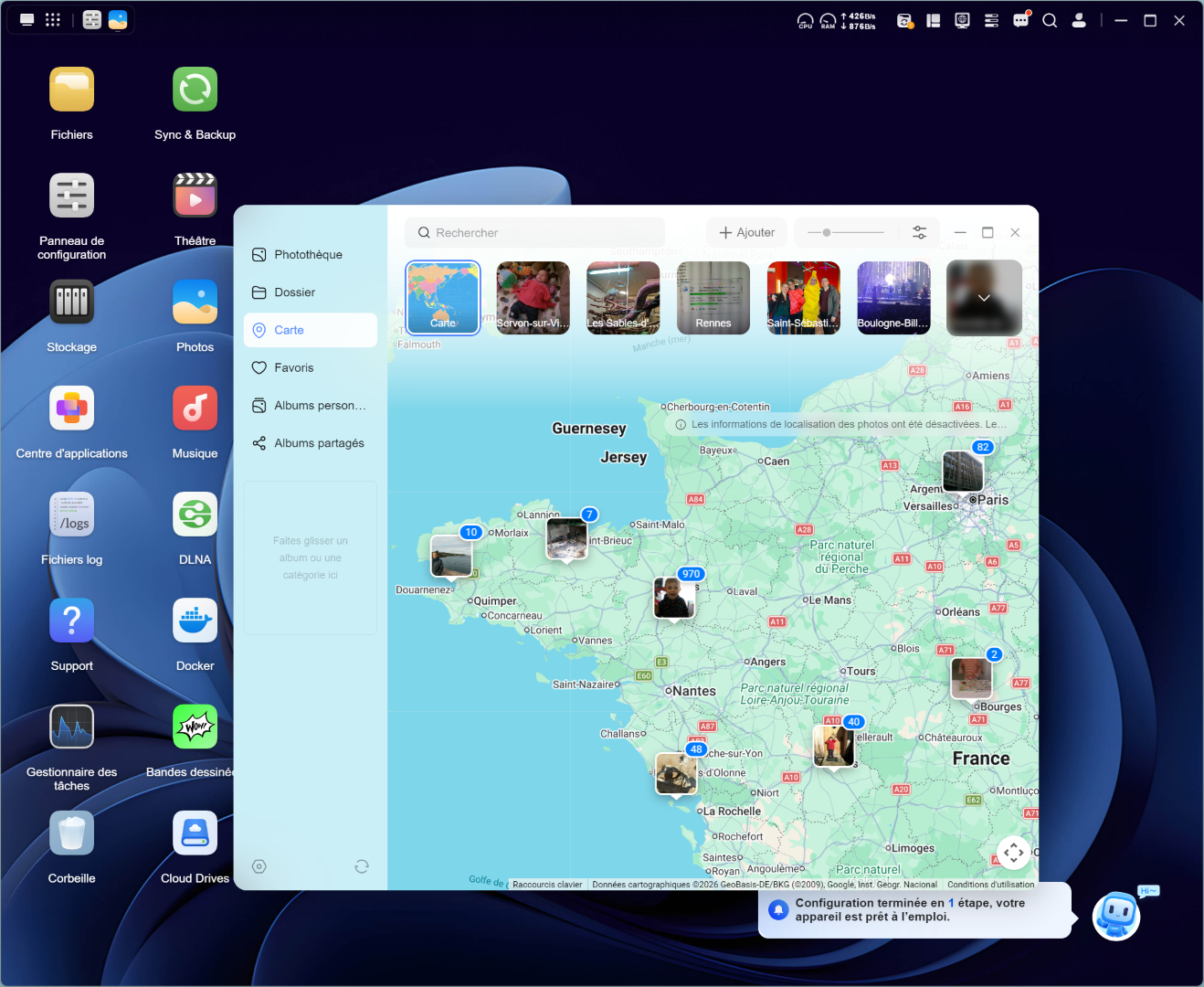Image resolution: width=1204 pixels, height=987 pixels.
Task: Open the Servon-sur-Vi… location thumbnail
Action: pos(533,298)
